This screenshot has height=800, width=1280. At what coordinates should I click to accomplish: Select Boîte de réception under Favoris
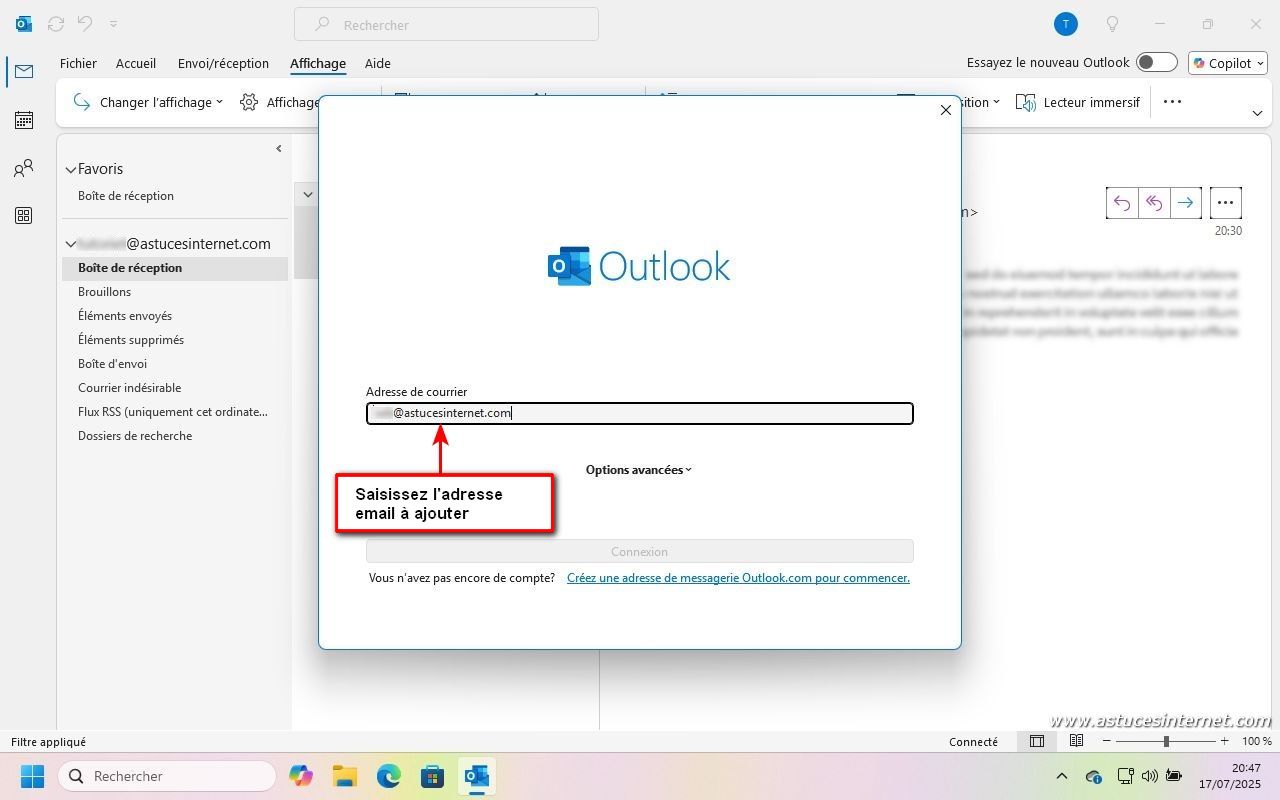point(126,196)
